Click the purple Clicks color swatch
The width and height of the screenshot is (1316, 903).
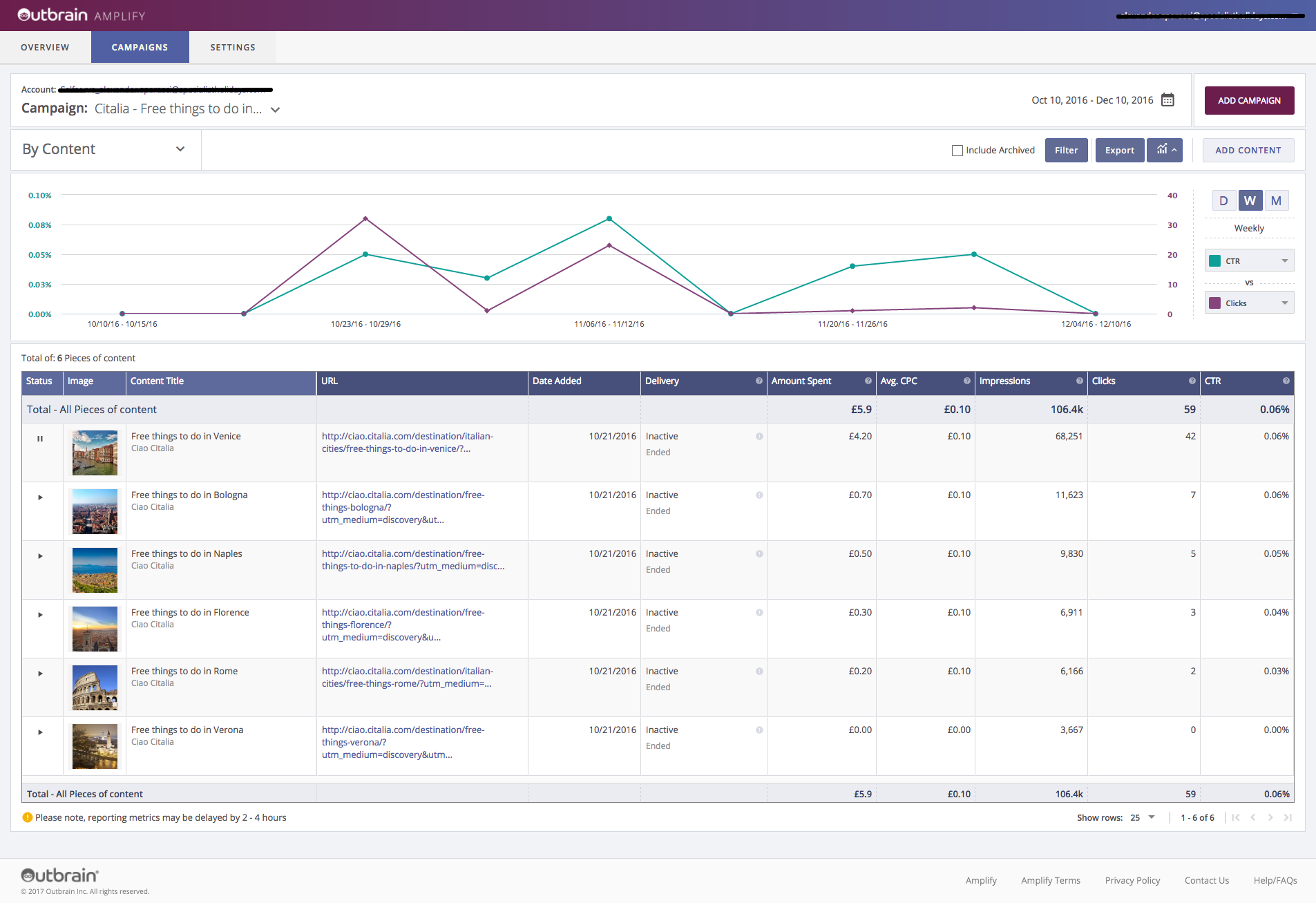pos(1215,303)
